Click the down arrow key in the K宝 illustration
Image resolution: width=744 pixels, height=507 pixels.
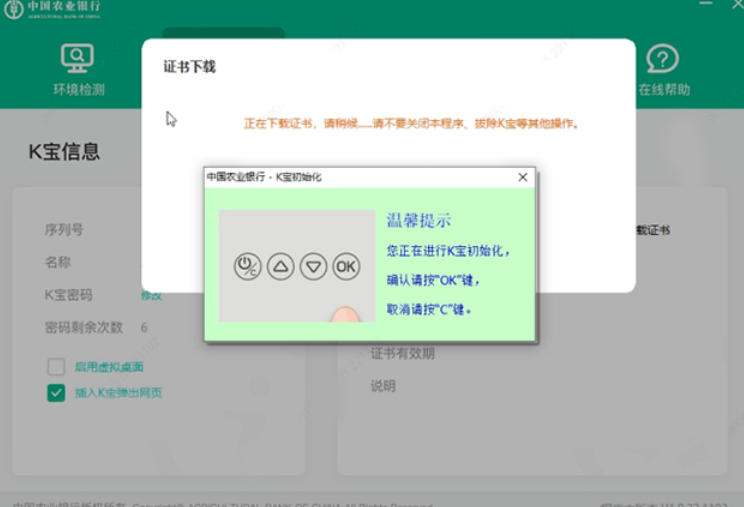coord(313,267)
